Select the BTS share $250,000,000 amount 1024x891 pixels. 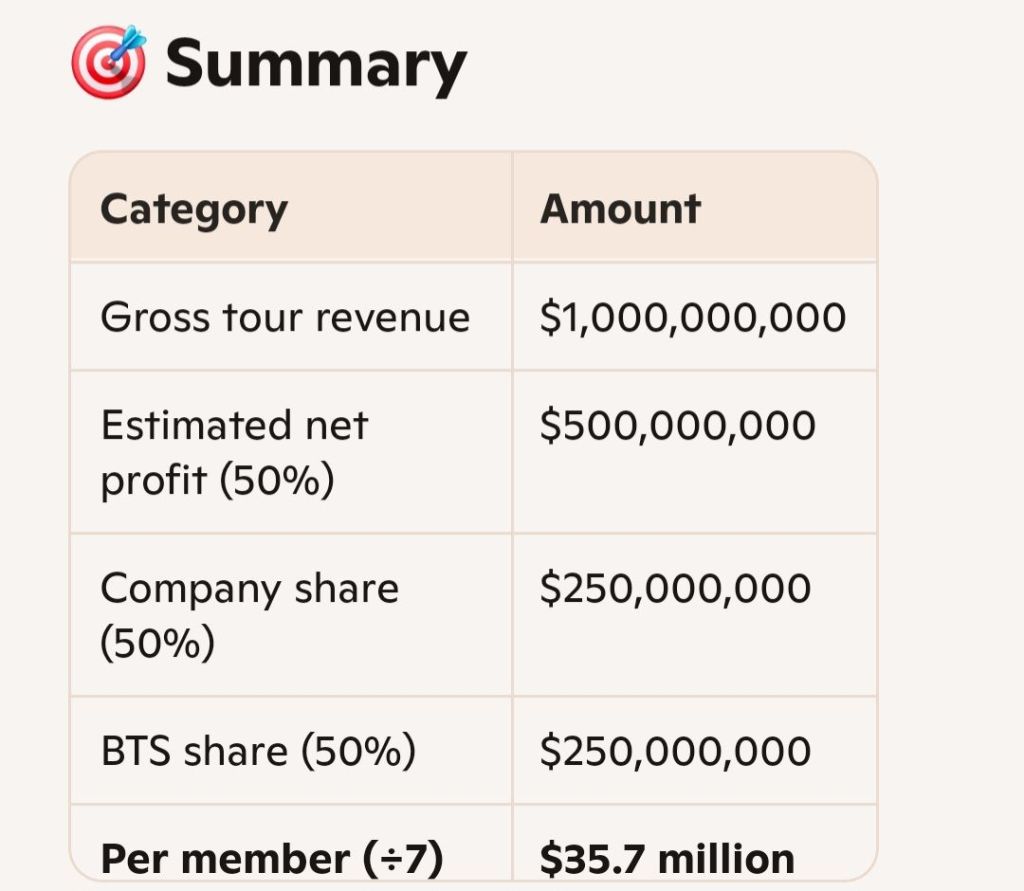tap(675, 752)
